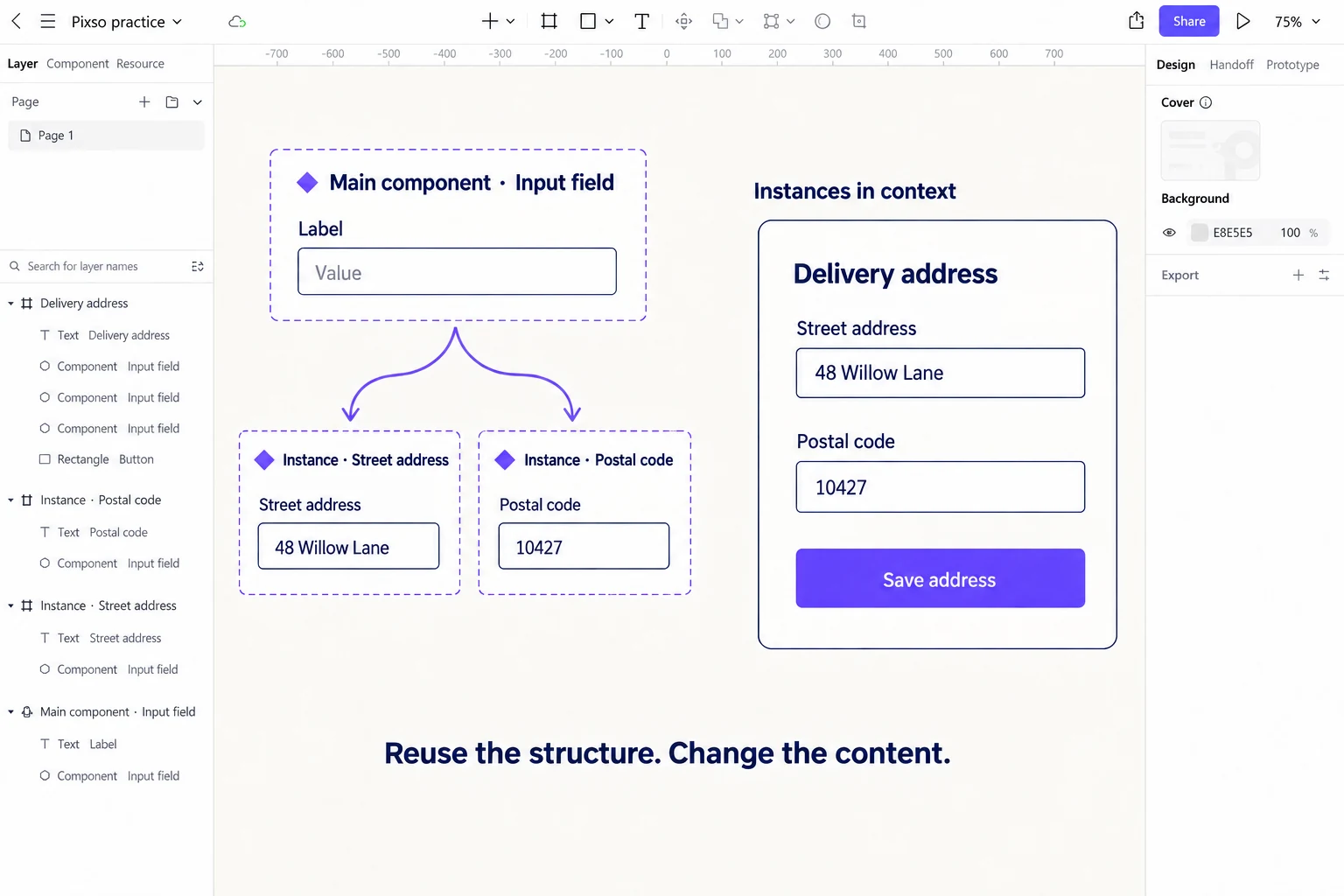Start presentation with the play icon

coord(1242,21)
